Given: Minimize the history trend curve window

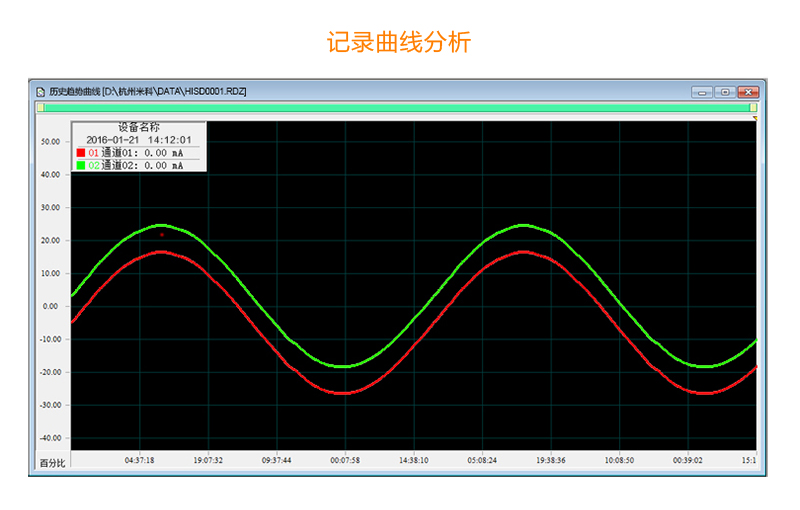Looking at the screenshot, I should tap(703, 91).
